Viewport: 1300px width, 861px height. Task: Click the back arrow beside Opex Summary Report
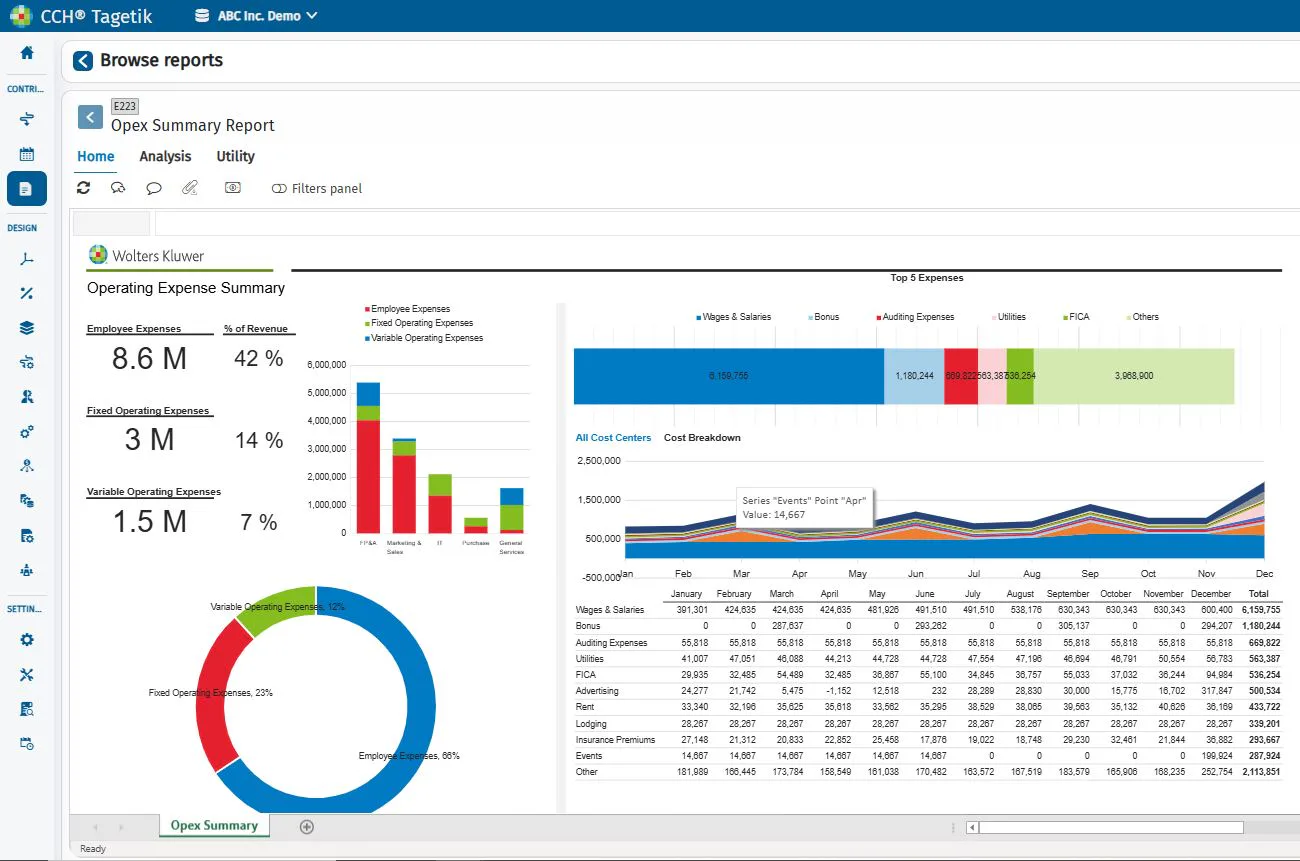point(90,117)
